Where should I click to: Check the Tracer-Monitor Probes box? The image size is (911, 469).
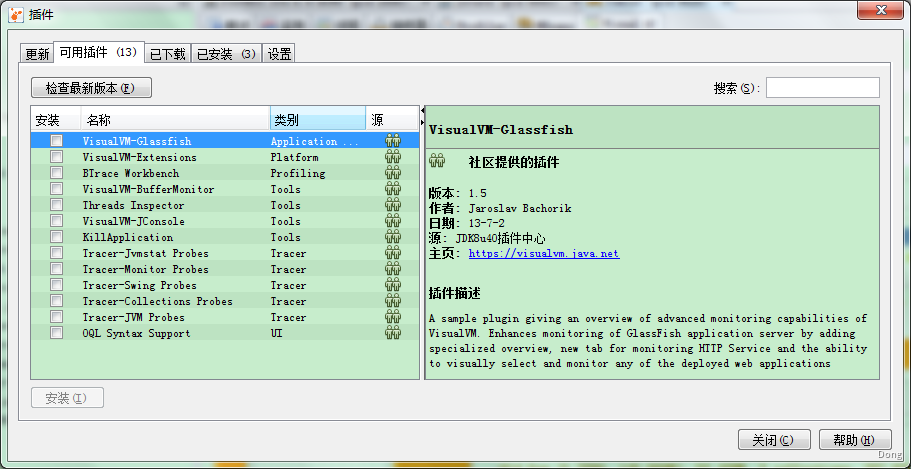pyautogui.click(x=56, y=269)
